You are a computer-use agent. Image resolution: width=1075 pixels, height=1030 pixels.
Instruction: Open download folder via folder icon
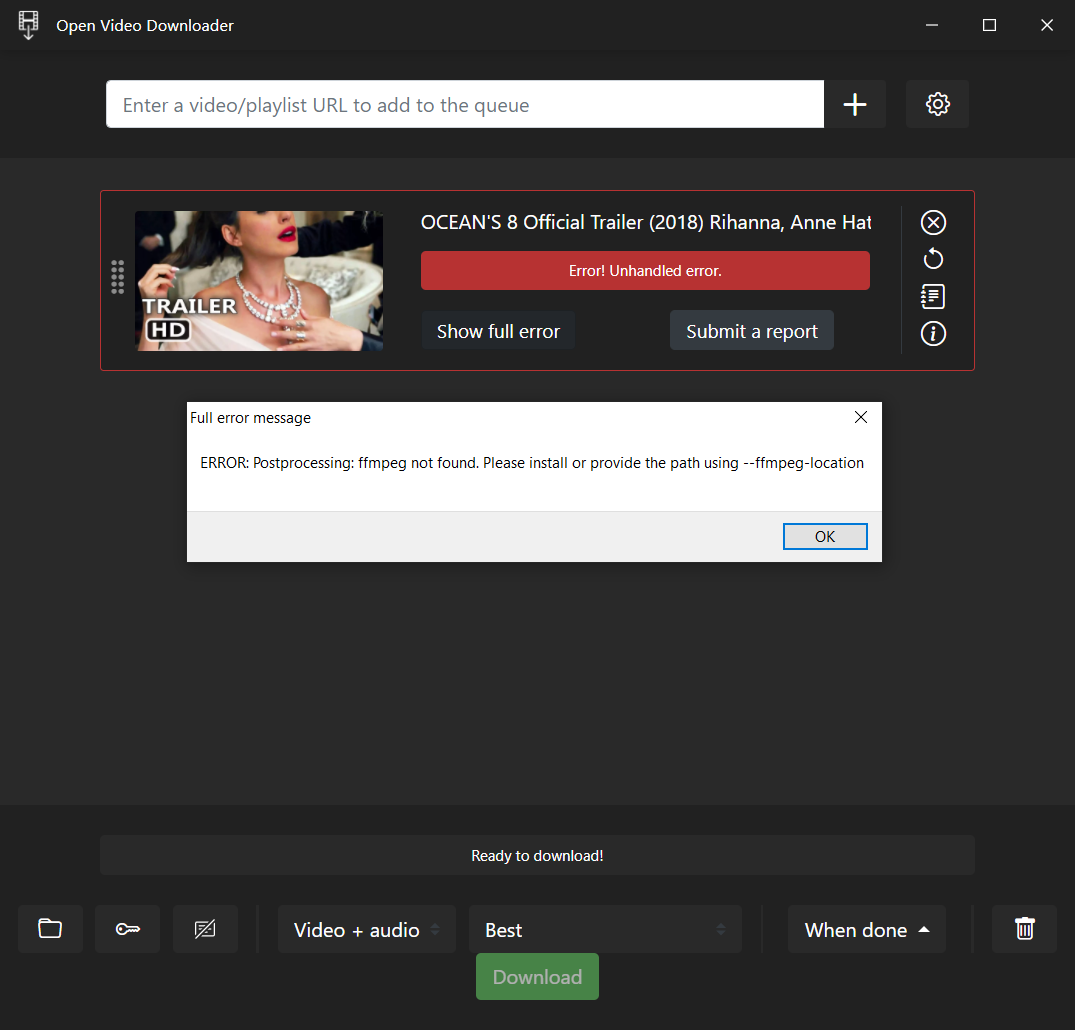pyautogui.click(x=50, y=929)
